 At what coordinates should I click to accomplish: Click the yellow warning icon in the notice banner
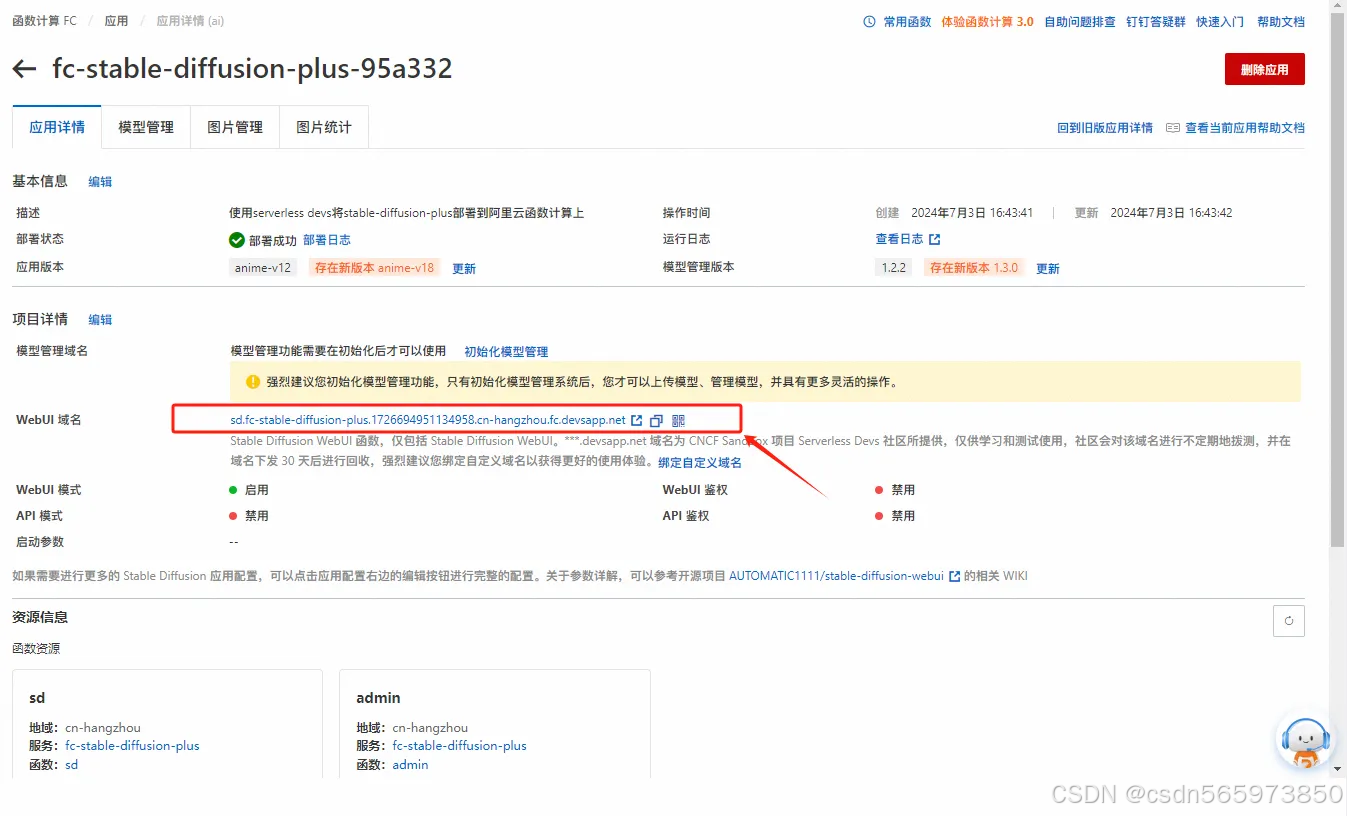tap(253, 382)
